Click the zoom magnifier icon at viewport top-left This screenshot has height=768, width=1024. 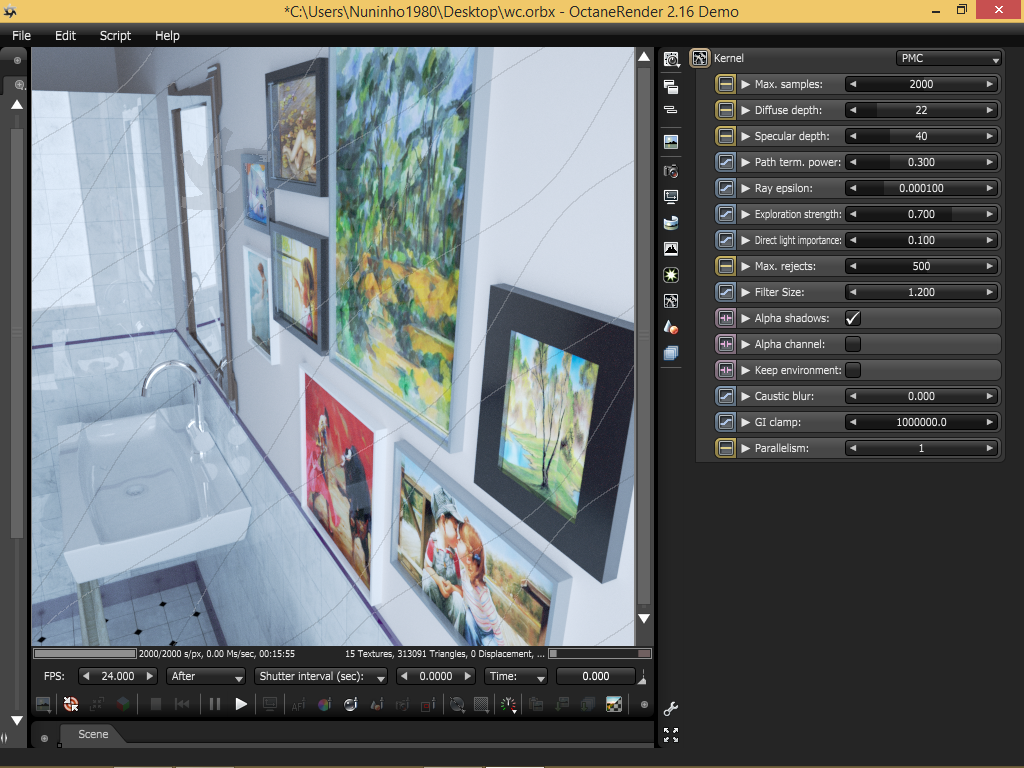pos(19,85)
